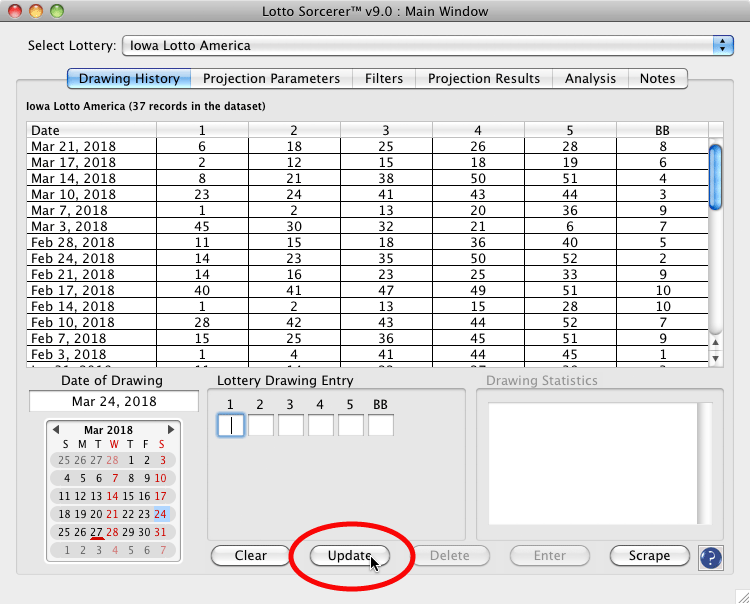Click the history table scroll down arrow
This screenshot has height=604, width=750.
[x=716, y=358]
